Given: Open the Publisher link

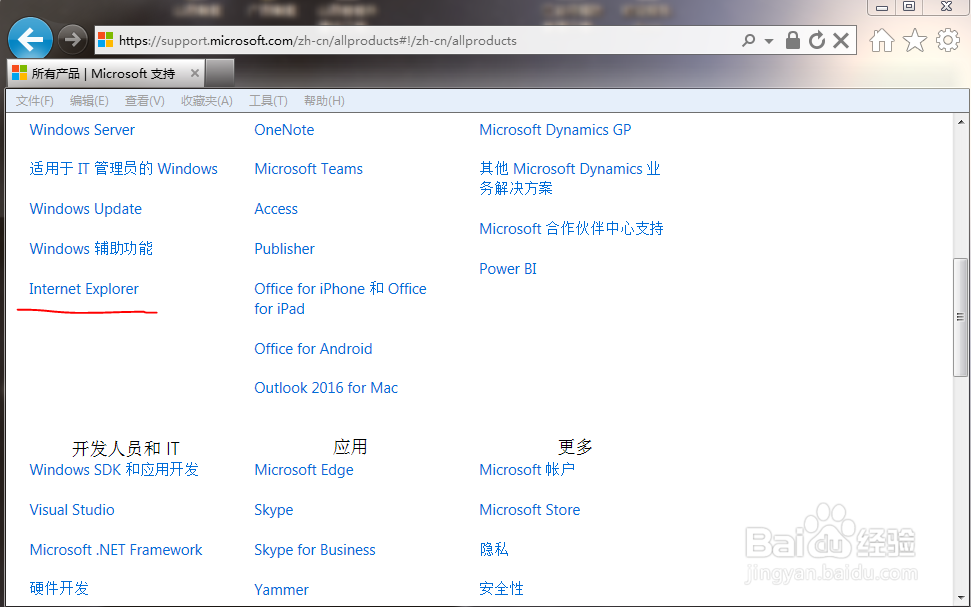Looking at the screenshot, I should (x=284, y=248).
